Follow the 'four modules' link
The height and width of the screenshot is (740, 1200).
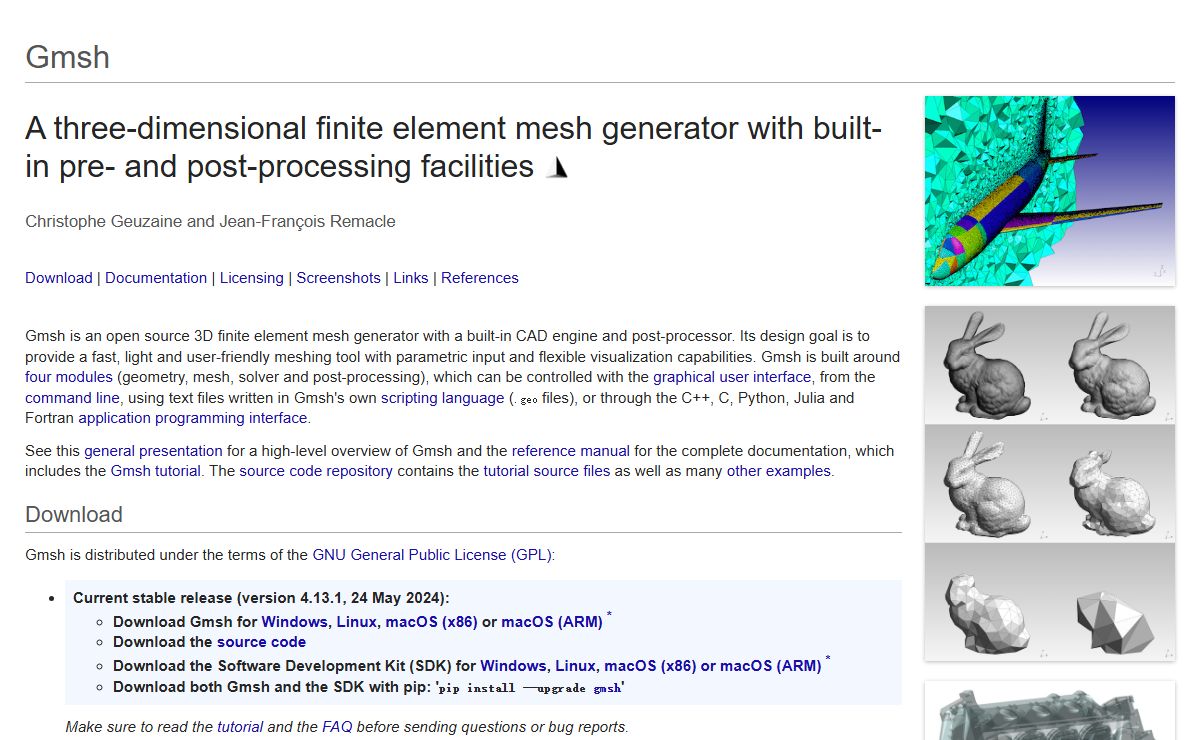pos(68,377)
